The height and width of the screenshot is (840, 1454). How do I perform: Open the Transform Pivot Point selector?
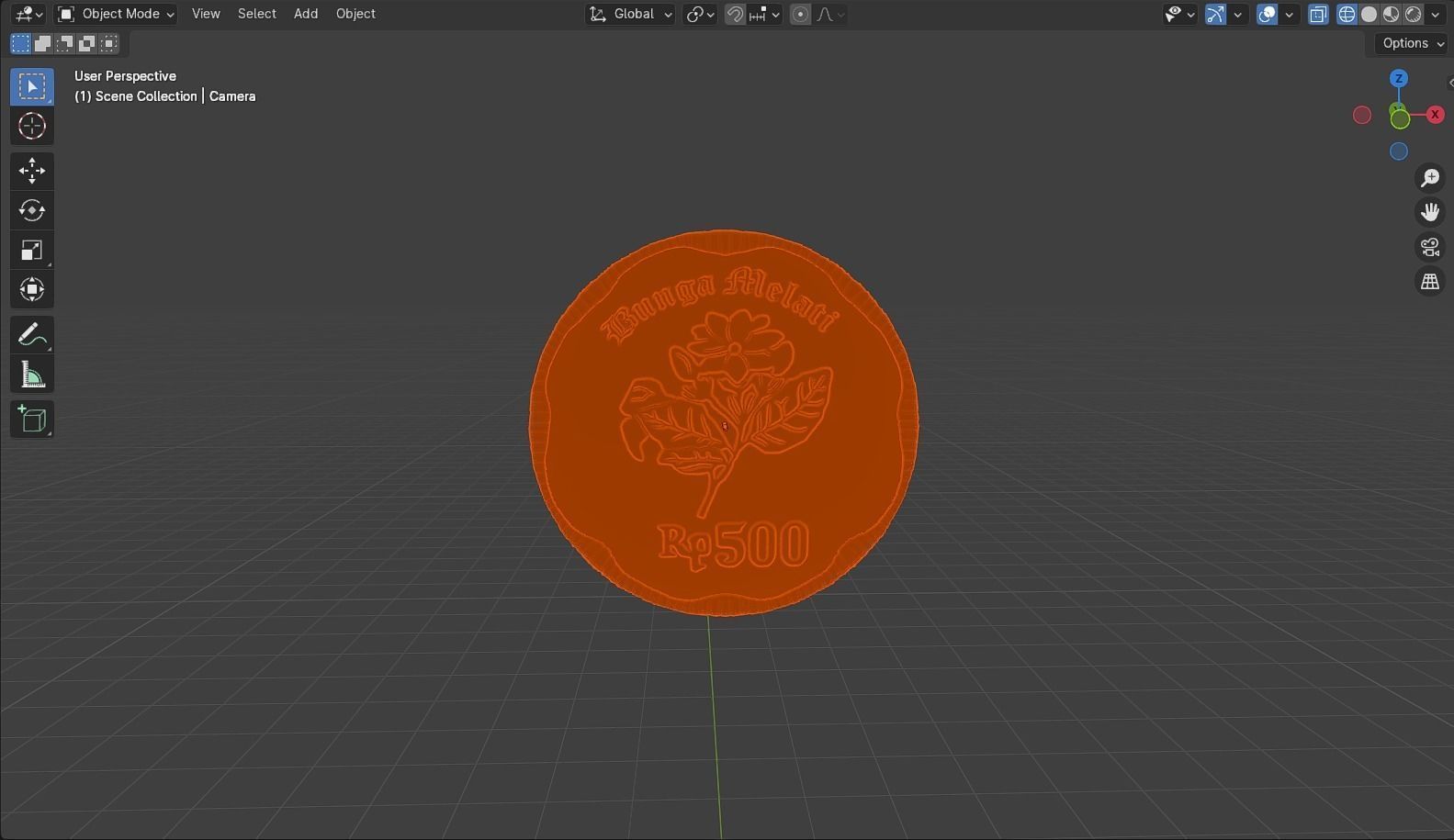pos(700,14)
